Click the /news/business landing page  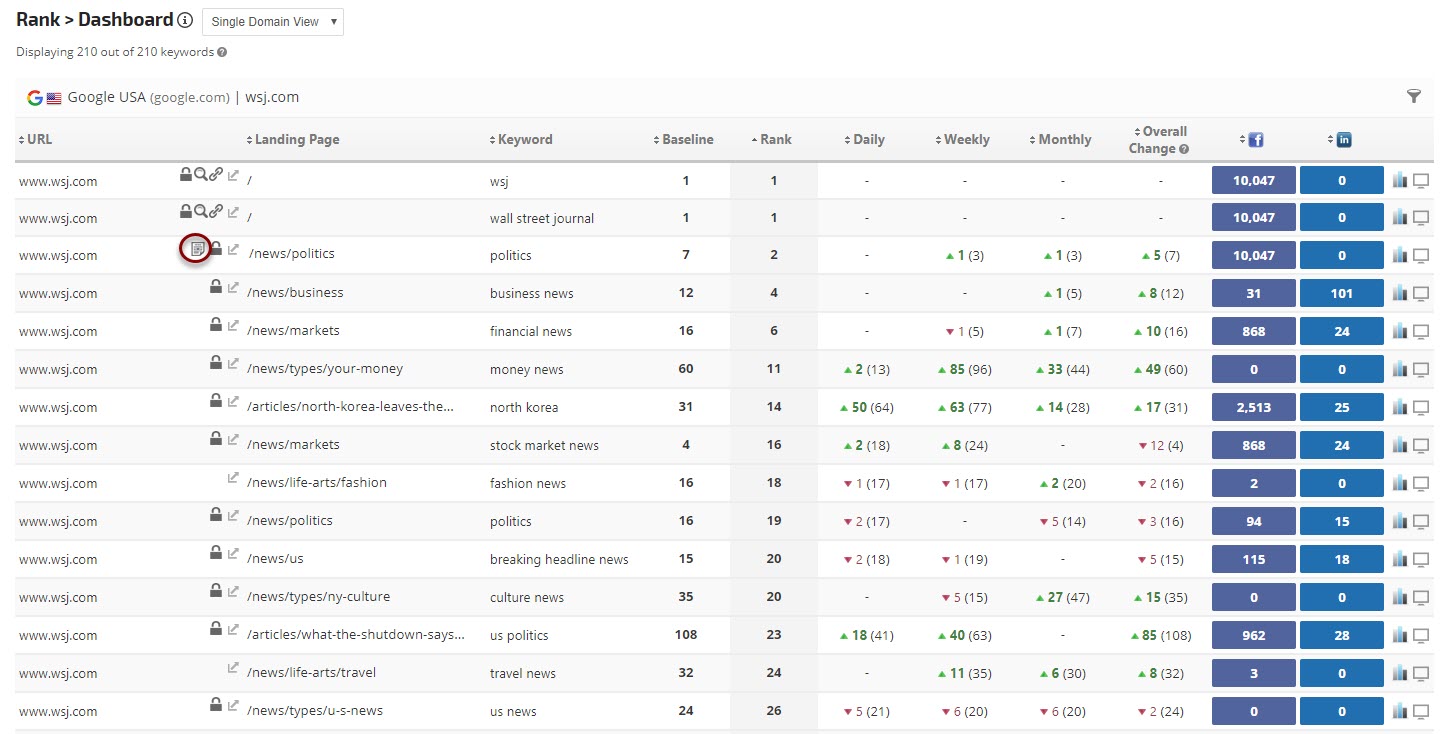(295, 293)
